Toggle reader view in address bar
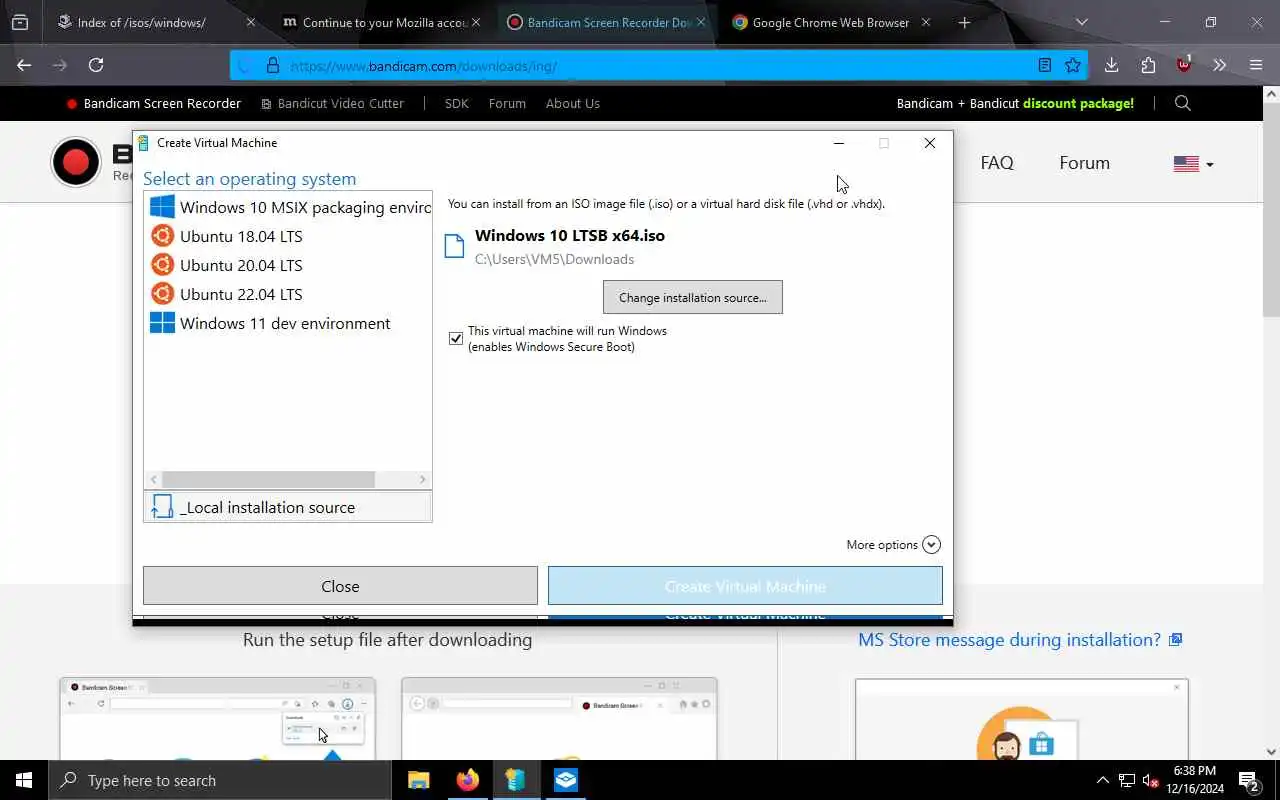Viewport: 1280px width, 800px height. tap(1044, 65)
